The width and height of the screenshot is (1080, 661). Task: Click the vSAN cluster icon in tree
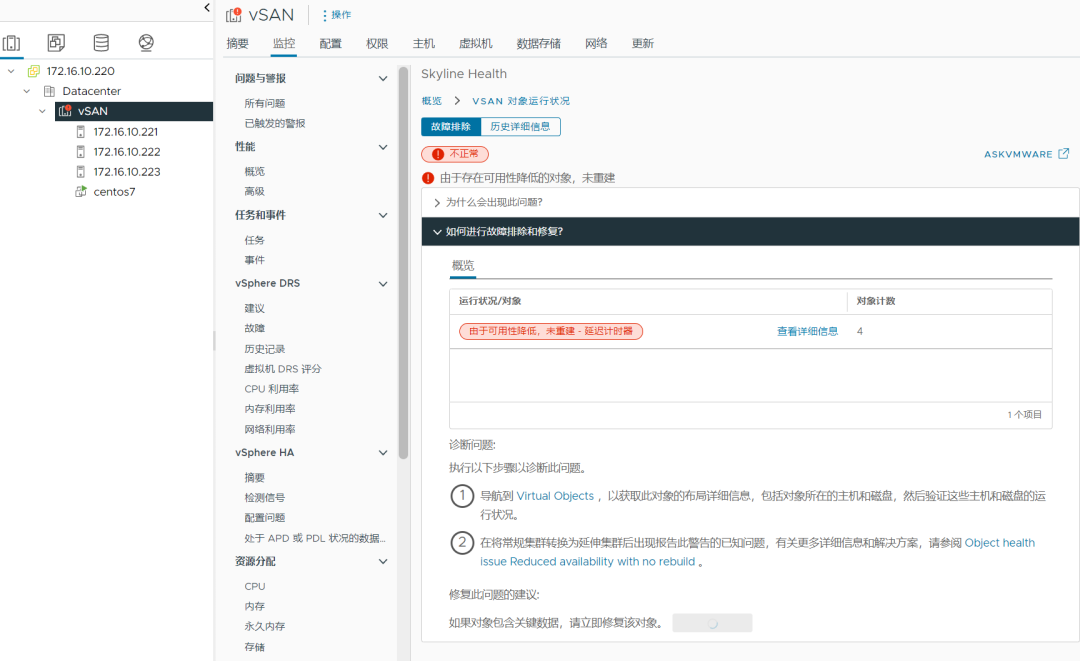point(65,111)
